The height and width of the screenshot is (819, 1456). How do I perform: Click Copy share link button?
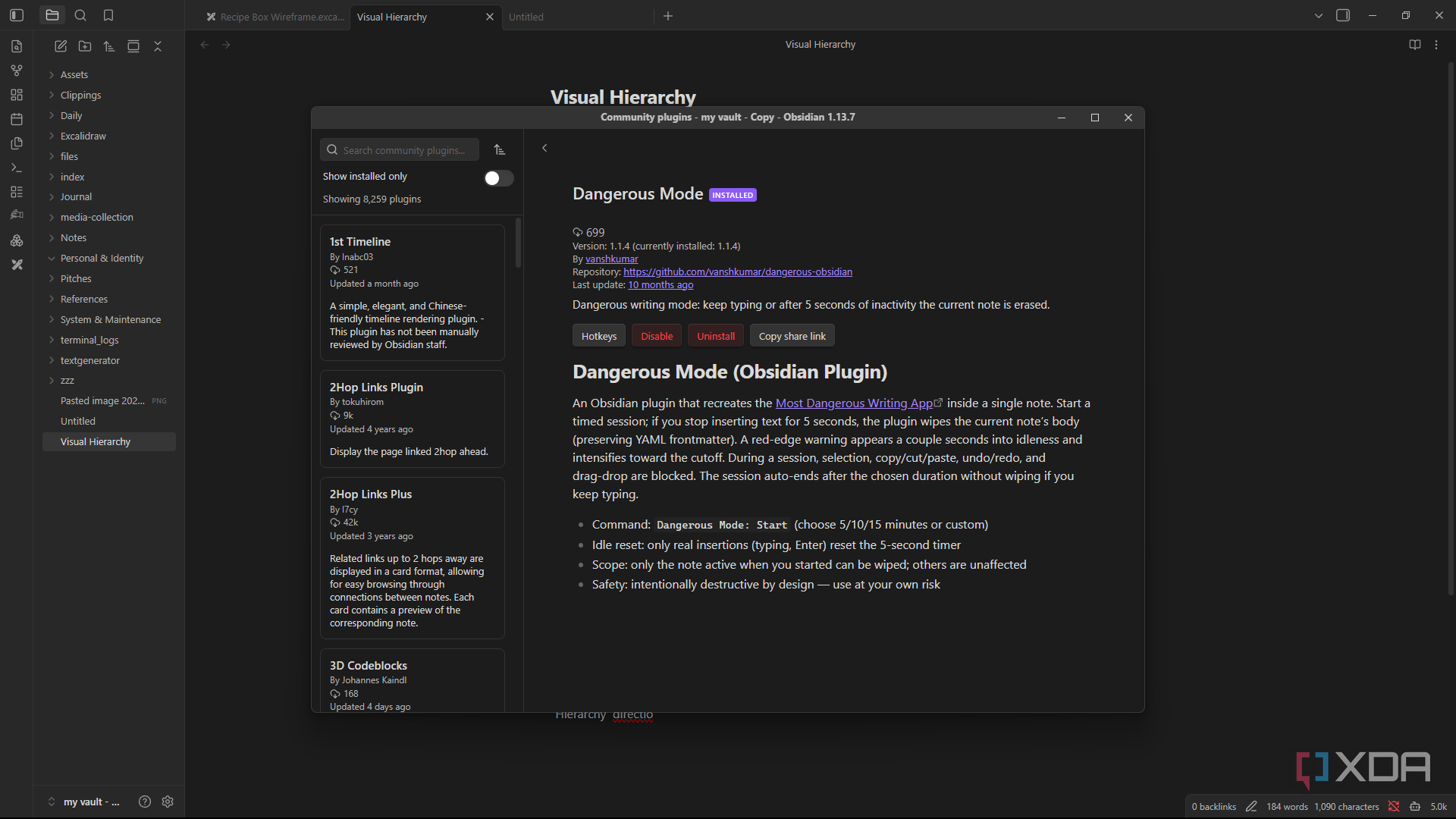792,336
